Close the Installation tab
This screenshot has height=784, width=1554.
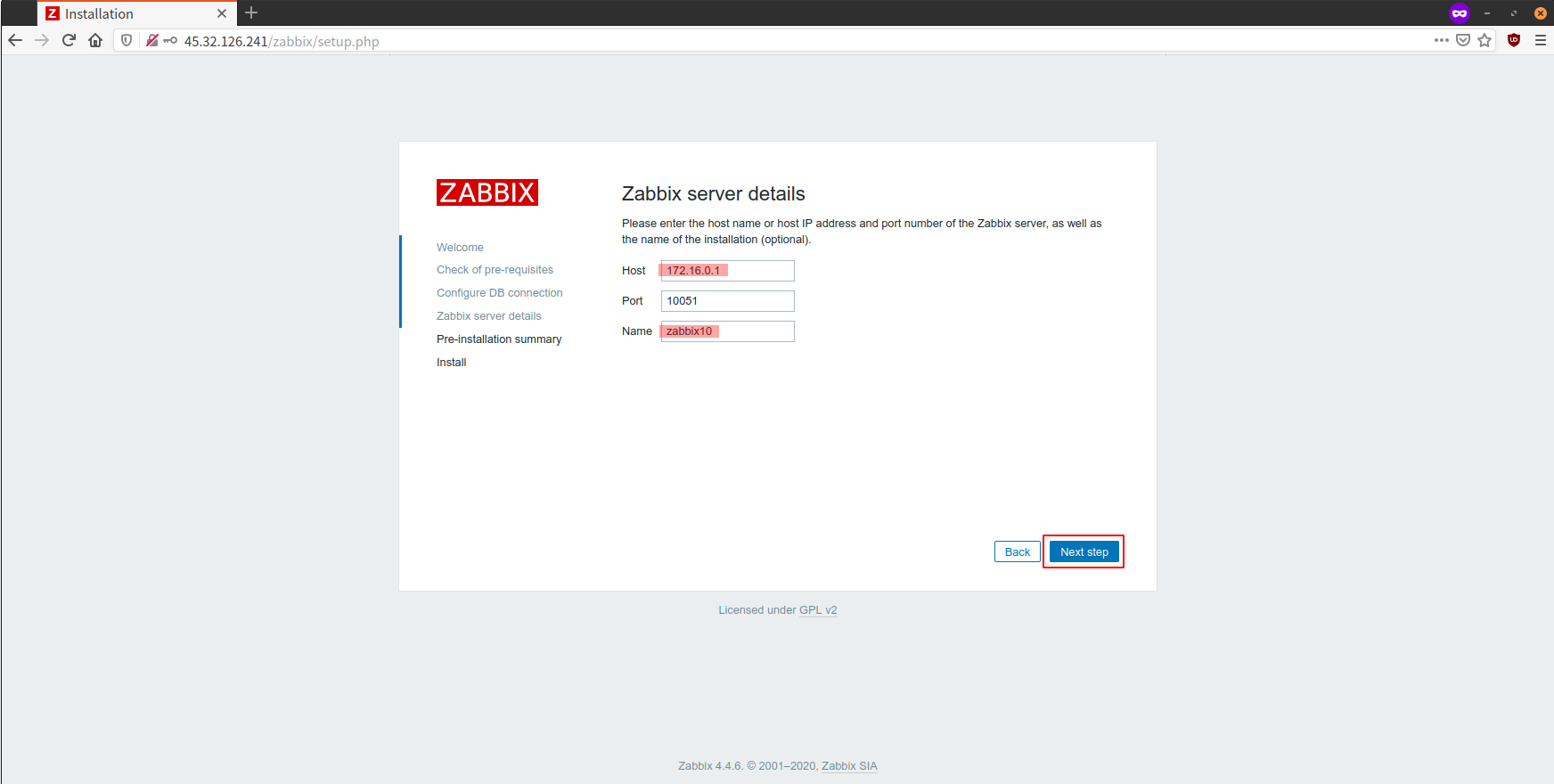coord(222,13)
